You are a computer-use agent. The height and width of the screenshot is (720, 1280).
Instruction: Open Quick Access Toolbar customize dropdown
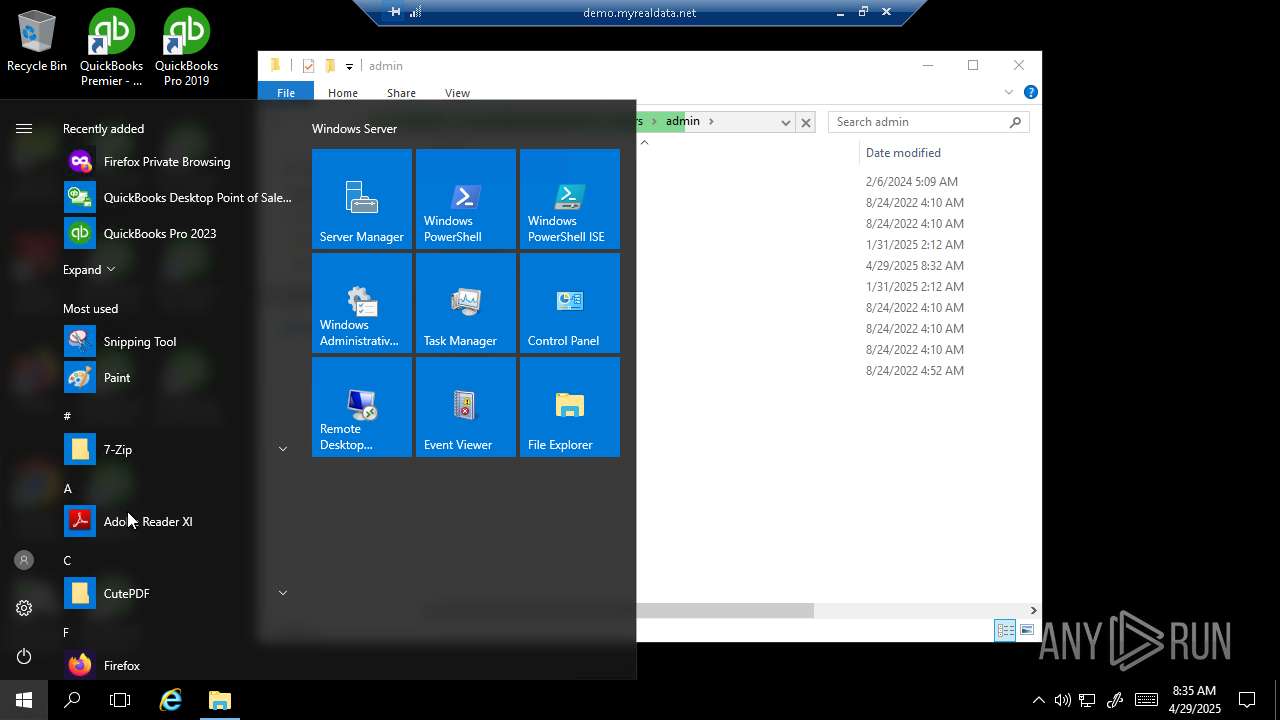[349, 66]
